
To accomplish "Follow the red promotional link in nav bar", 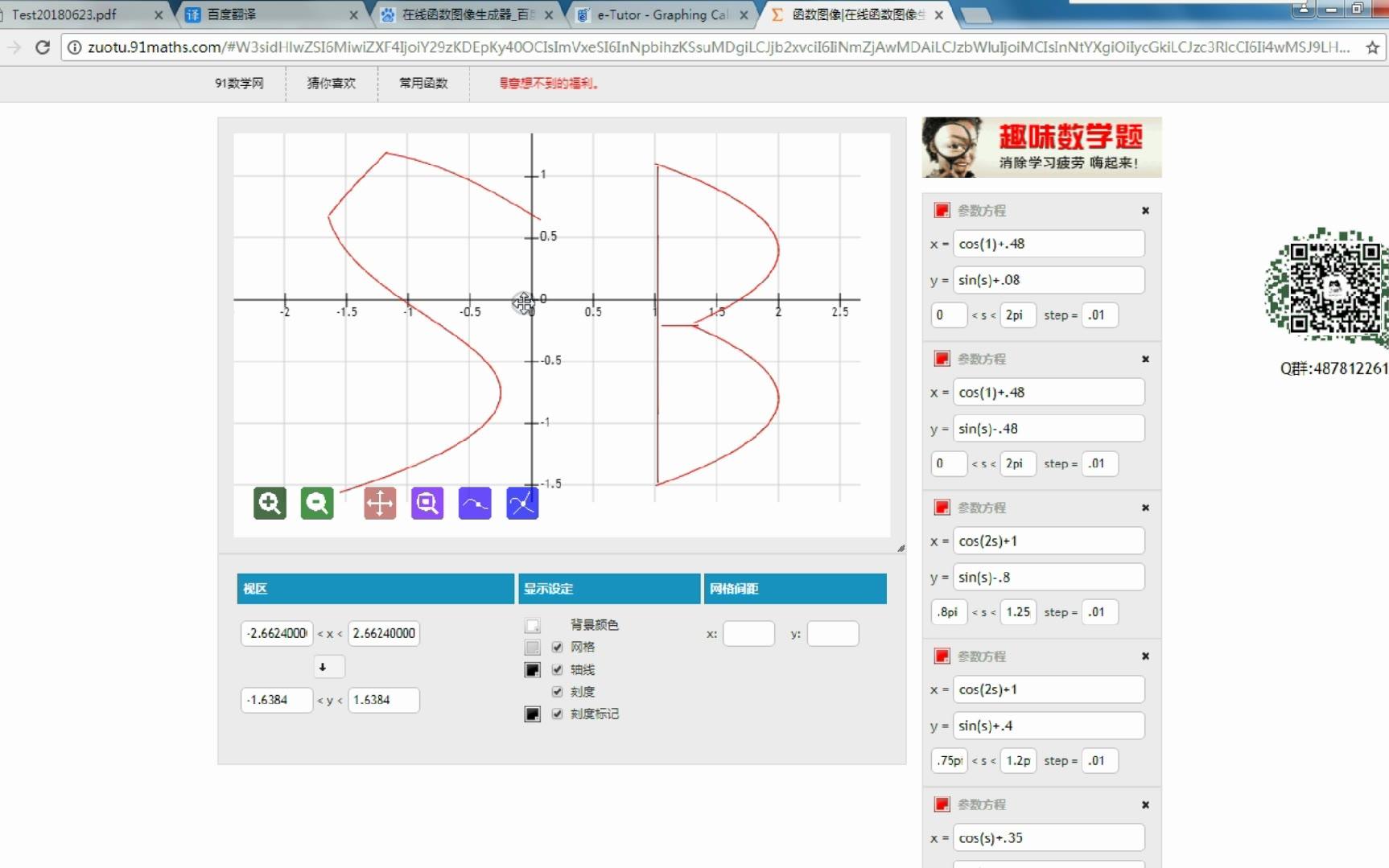I will point(550,83).
